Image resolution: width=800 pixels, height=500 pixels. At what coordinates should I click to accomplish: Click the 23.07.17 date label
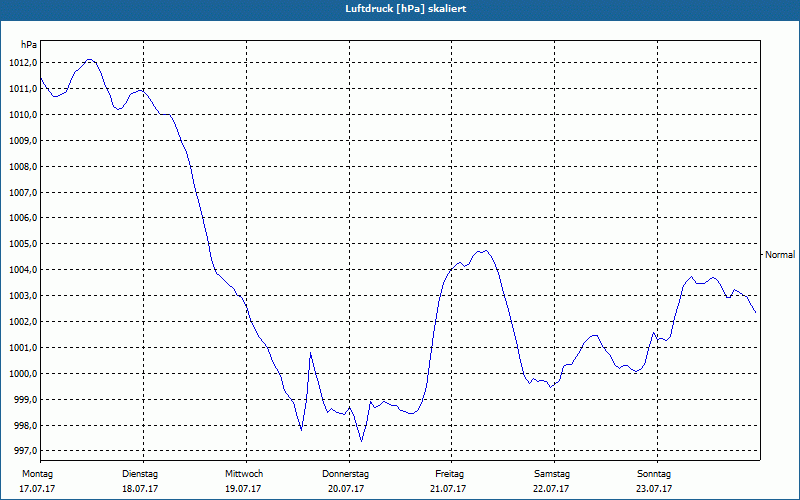(654, 489)
